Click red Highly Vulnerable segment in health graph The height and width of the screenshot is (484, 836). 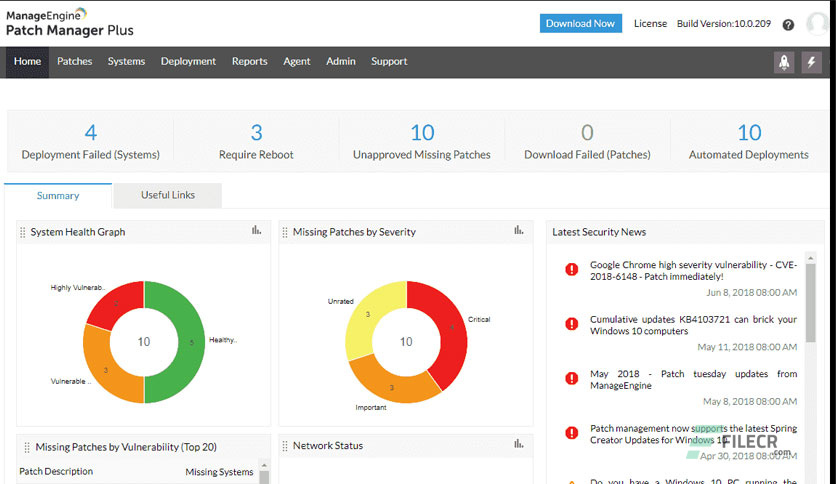(x=116, y=303)
